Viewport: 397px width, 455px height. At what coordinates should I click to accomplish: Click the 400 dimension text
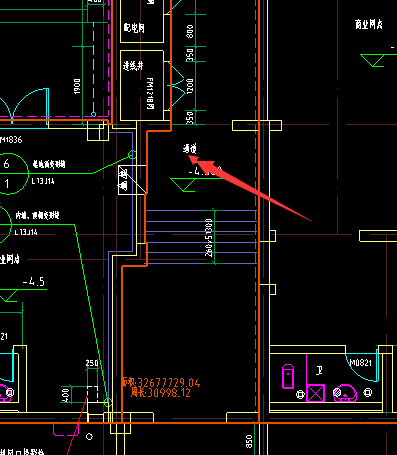coord(66,395)
